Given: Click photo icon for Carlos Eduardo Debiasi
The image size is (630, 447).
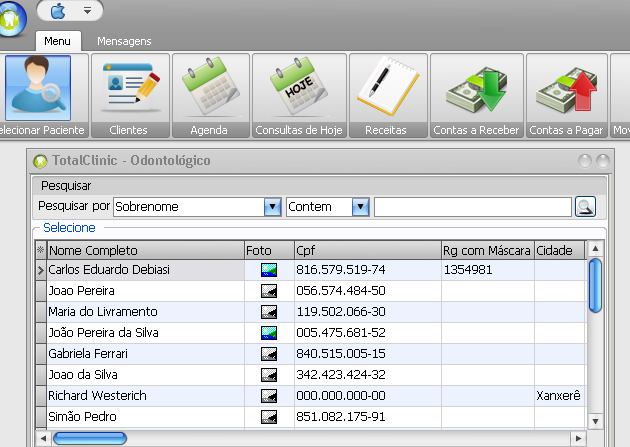Looking at the screenshot, I should tap(269, 270).
